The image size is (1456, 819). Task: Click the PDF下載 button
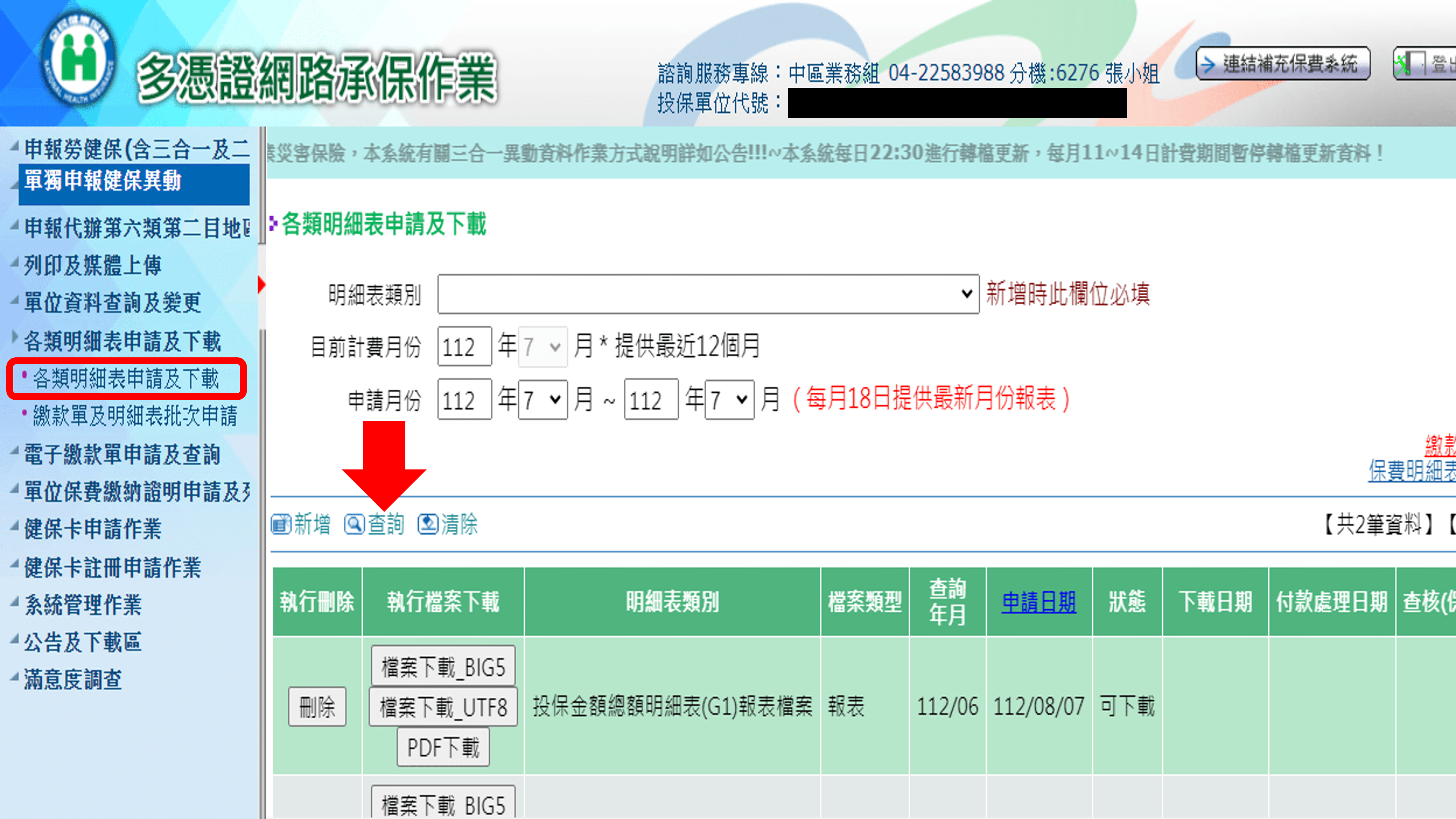point(443,747)
